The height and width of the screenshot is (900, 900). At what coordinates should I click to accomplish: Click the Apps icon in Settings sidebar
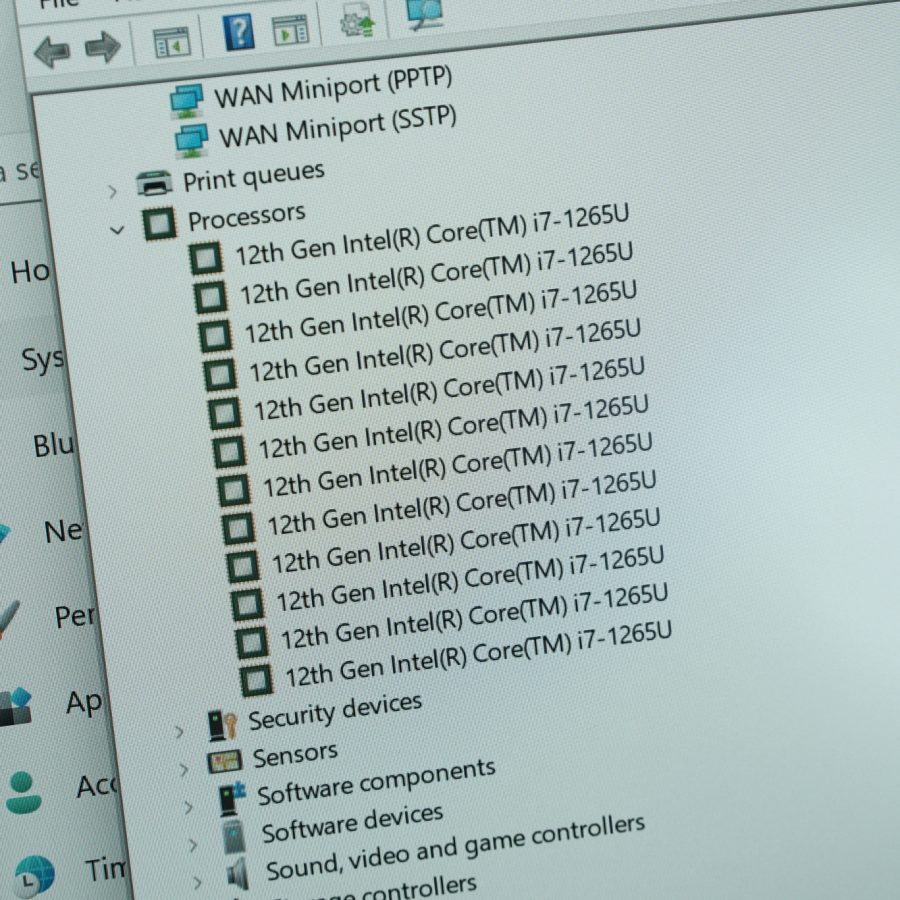pyautogui.click(x=15, y=707)
